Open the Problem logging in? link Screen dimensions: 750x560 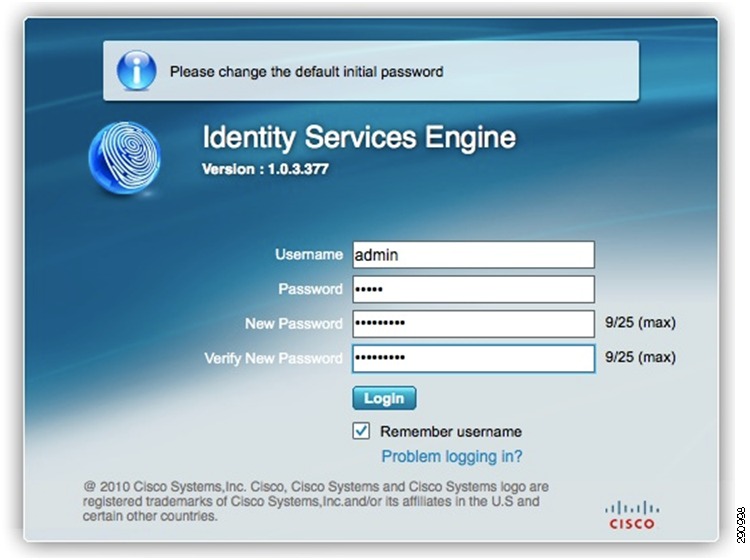[452, 456]
